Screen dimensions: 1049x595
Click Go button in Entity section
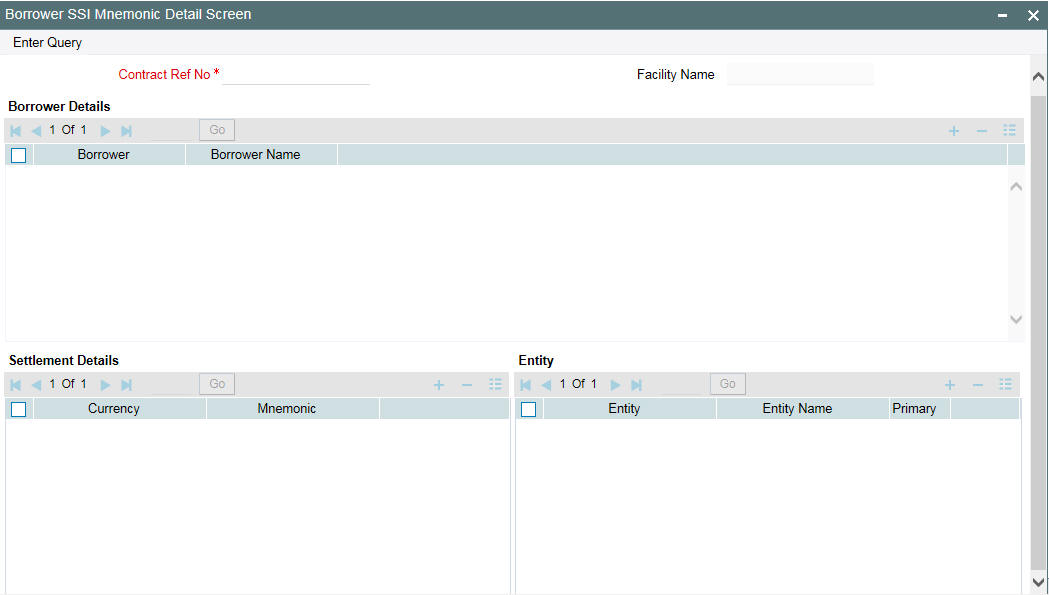[x=727, y=384]
